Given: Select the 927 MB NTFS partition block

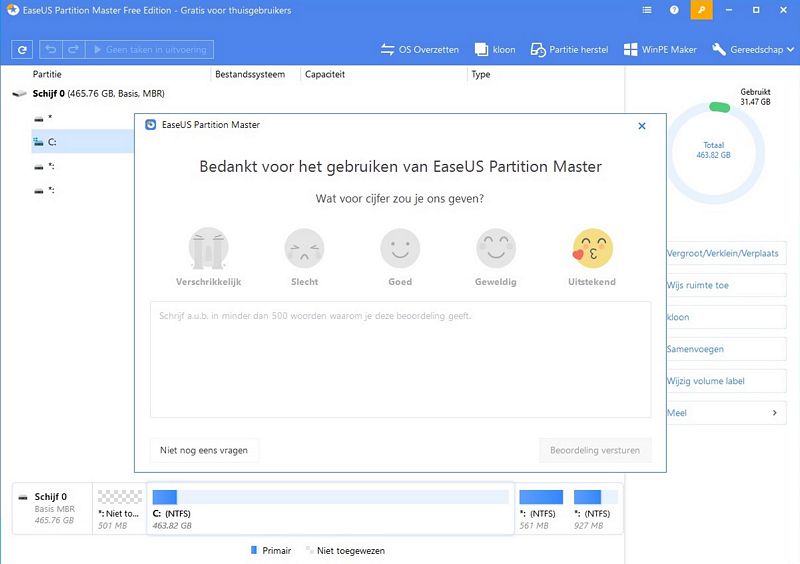Looking at the screenshot, I should (x=595, y=509).
